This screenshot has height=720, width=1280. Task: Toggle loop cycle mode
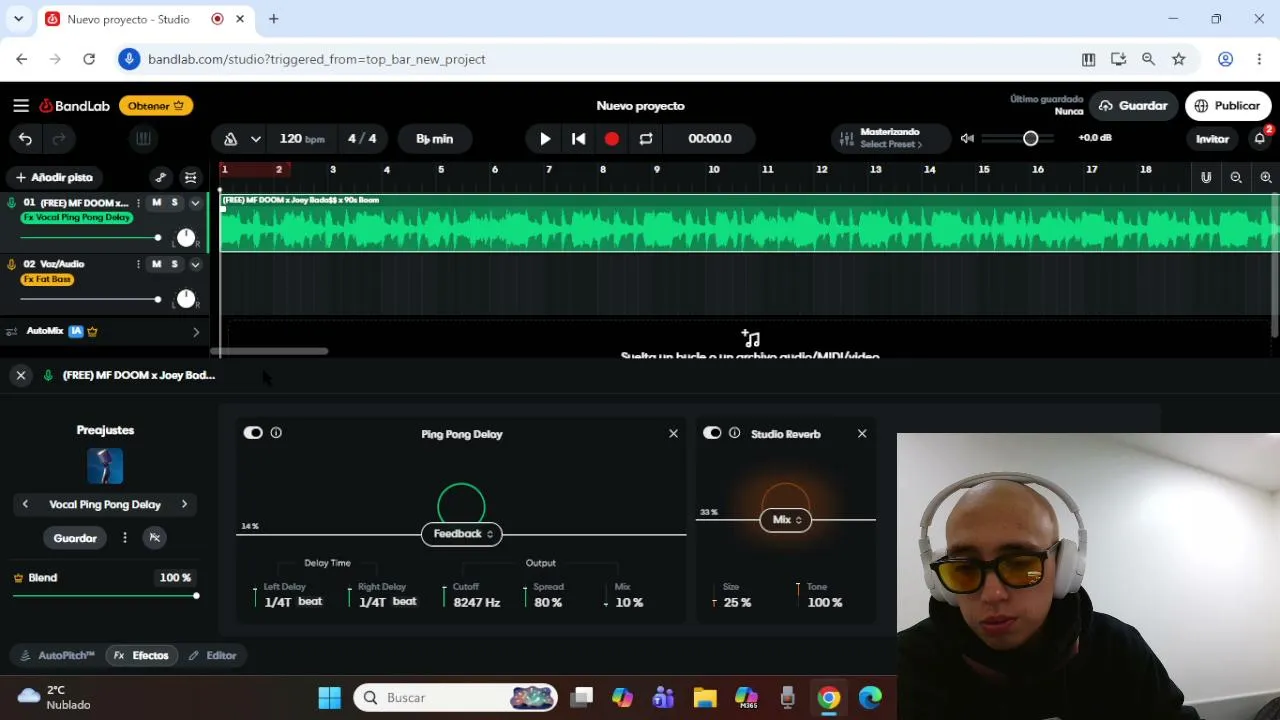point(646,139)
